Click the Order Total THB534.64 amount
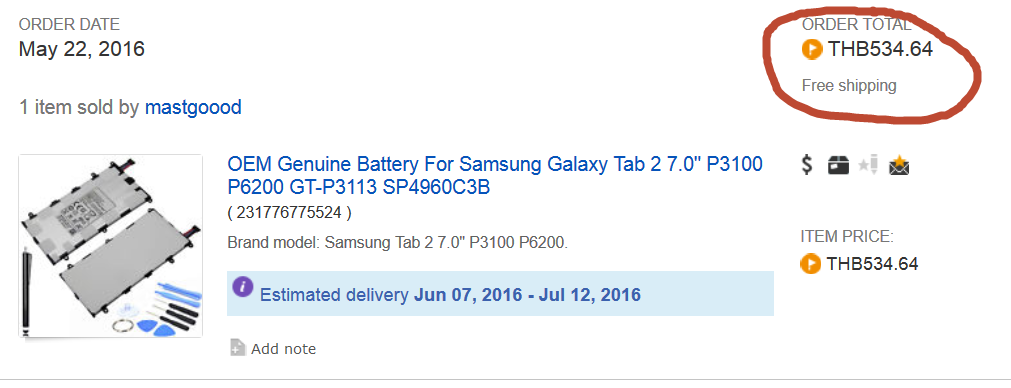This screenshot has height=388, width=1011. (x=880, y=49)
